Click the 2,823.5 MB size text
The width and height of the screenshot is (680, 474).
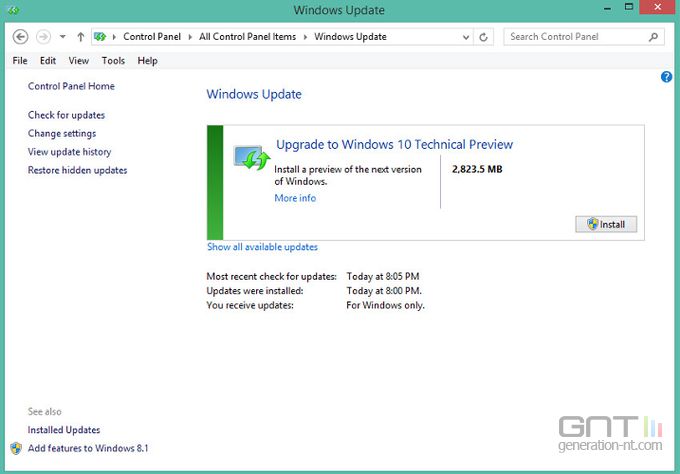[477, 169]
